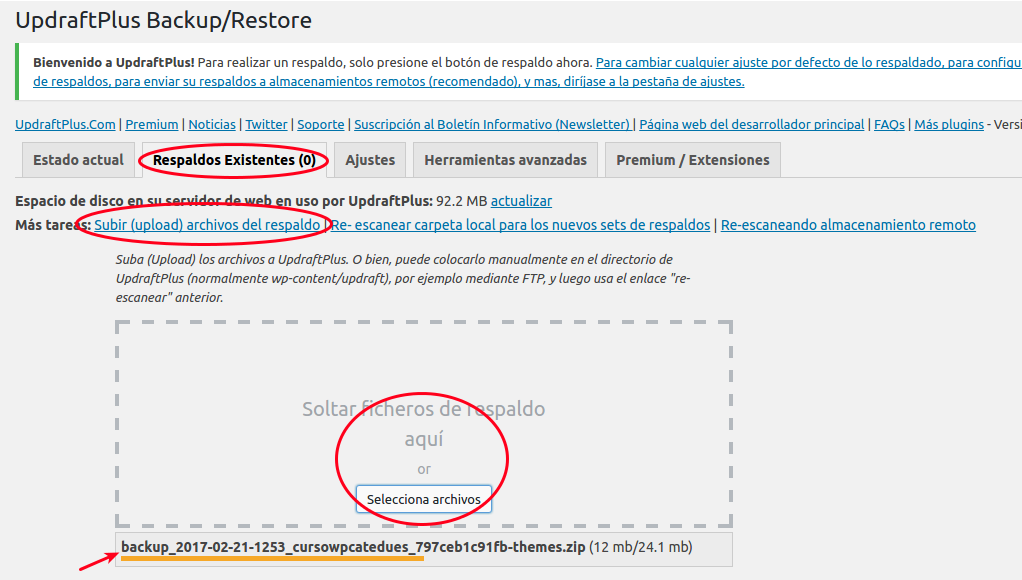1022x580 pixels.
Task: Click Subir (upload) archivos del respaldo
Action: [x=207, y=225]
